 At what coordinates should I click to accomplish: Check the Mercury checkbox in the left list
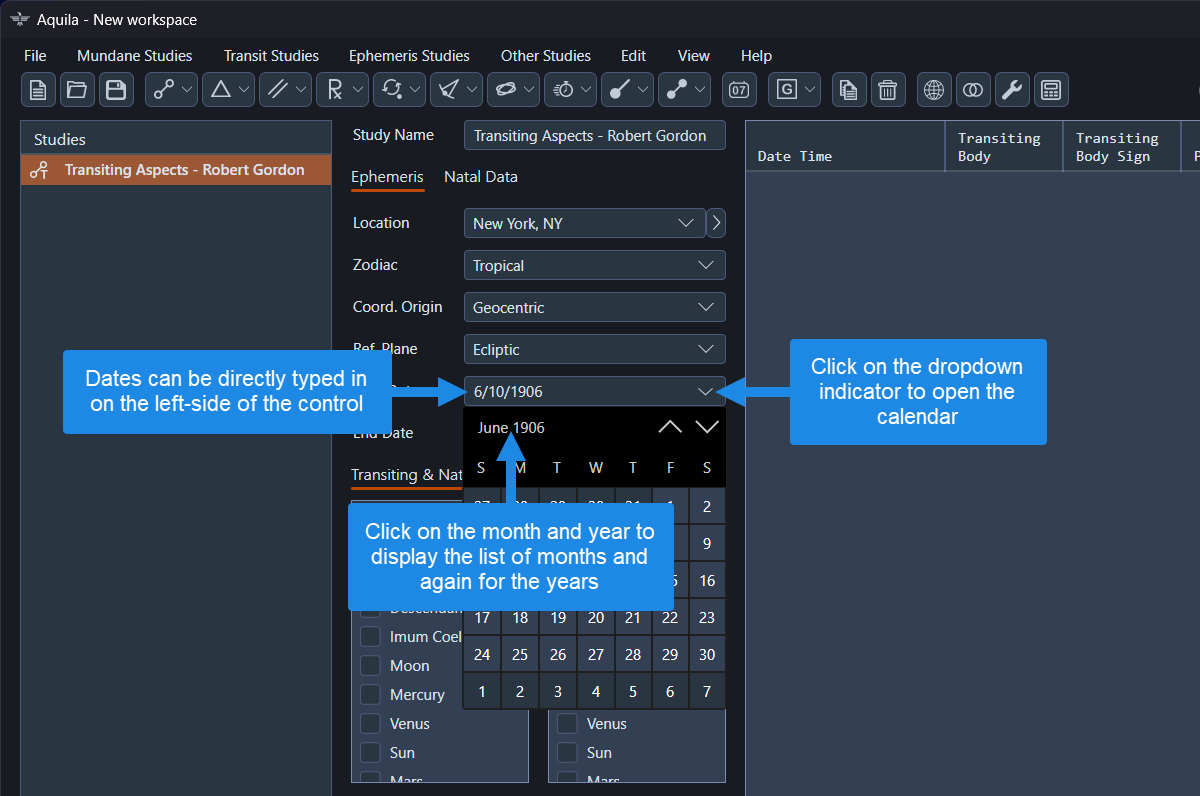point(371,695)
